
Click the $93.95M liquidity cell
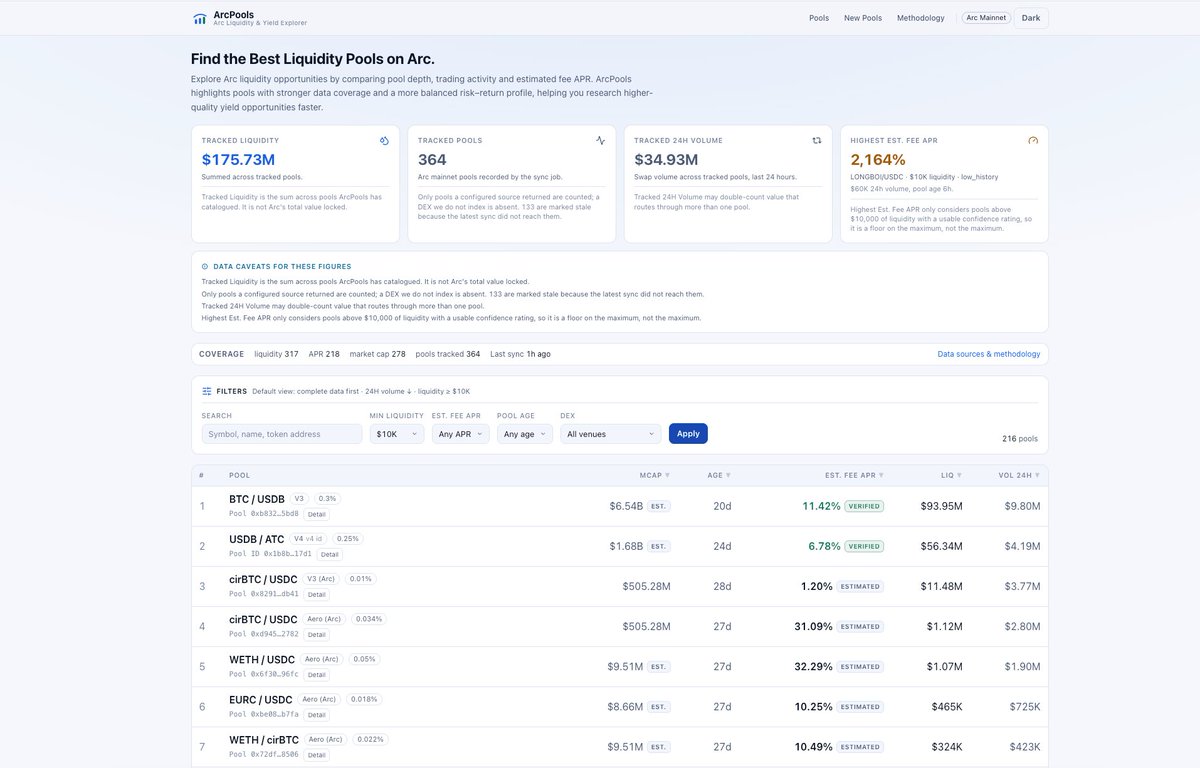(x=942, y=506)
